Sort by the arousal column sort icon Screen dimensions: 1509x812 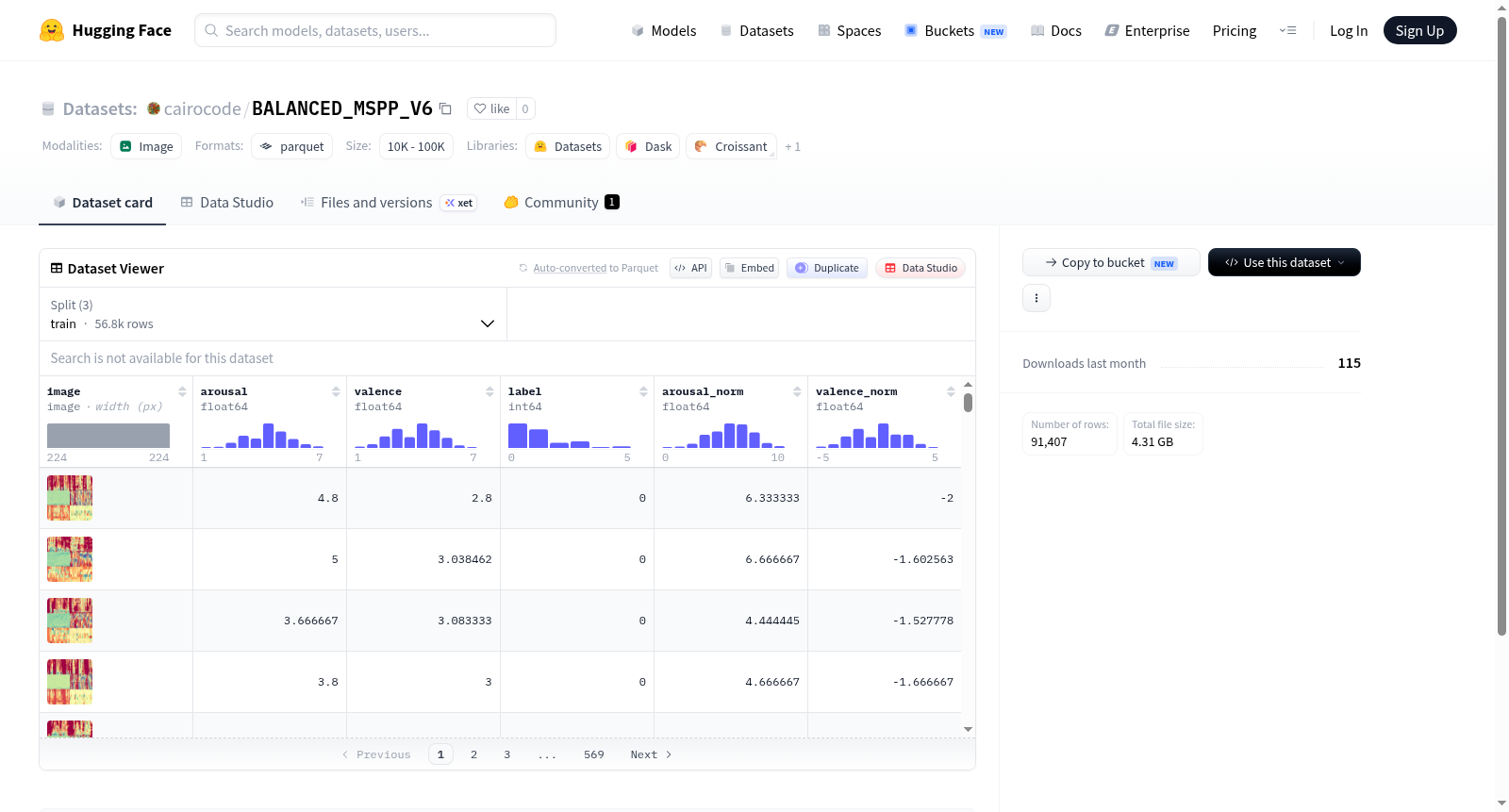pyautogui.click(x=336, y=391)
